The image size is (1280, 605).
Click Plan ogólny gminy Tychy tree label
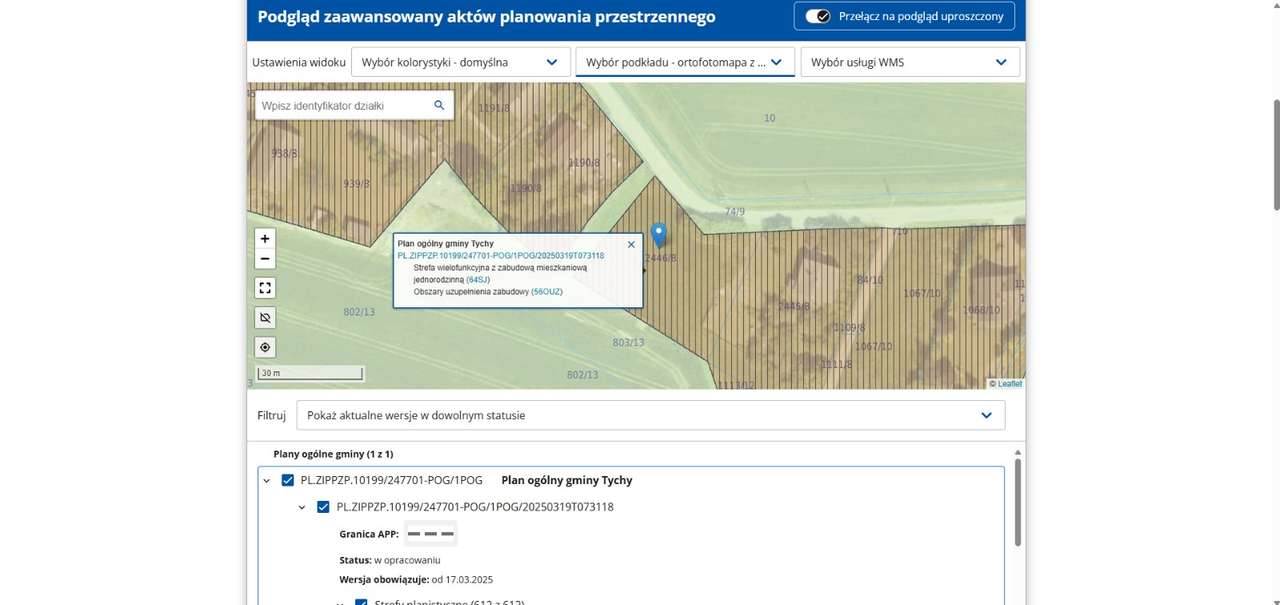pos(566,480)
